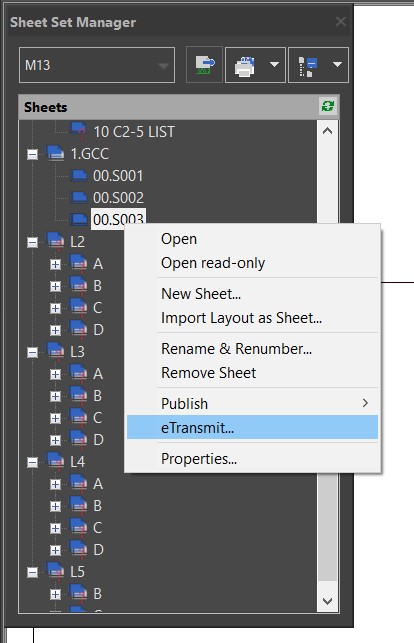
Task: Open the Publish submenu
Action: tap(252, 404)
